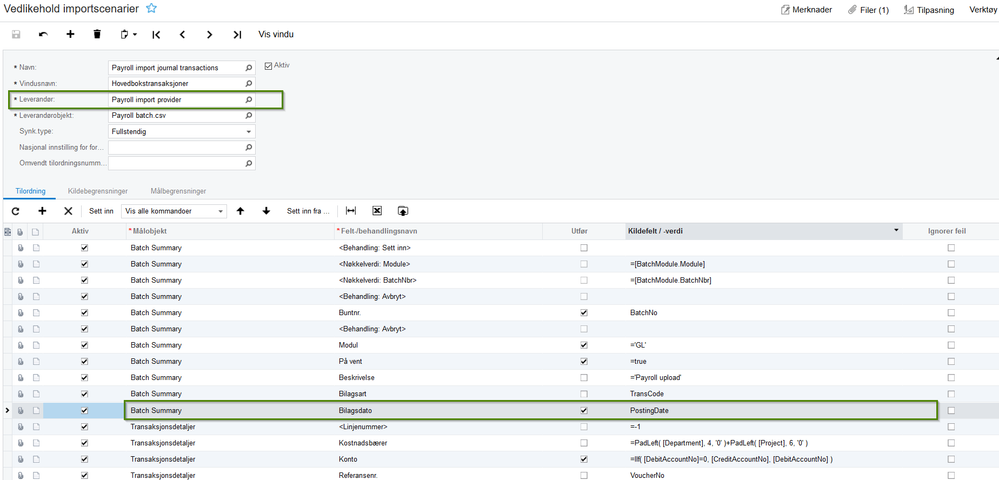The width and height of the screenshot is (999, 480).
Task: Delete the scenario with trash icon
Action: coord(97,34)
